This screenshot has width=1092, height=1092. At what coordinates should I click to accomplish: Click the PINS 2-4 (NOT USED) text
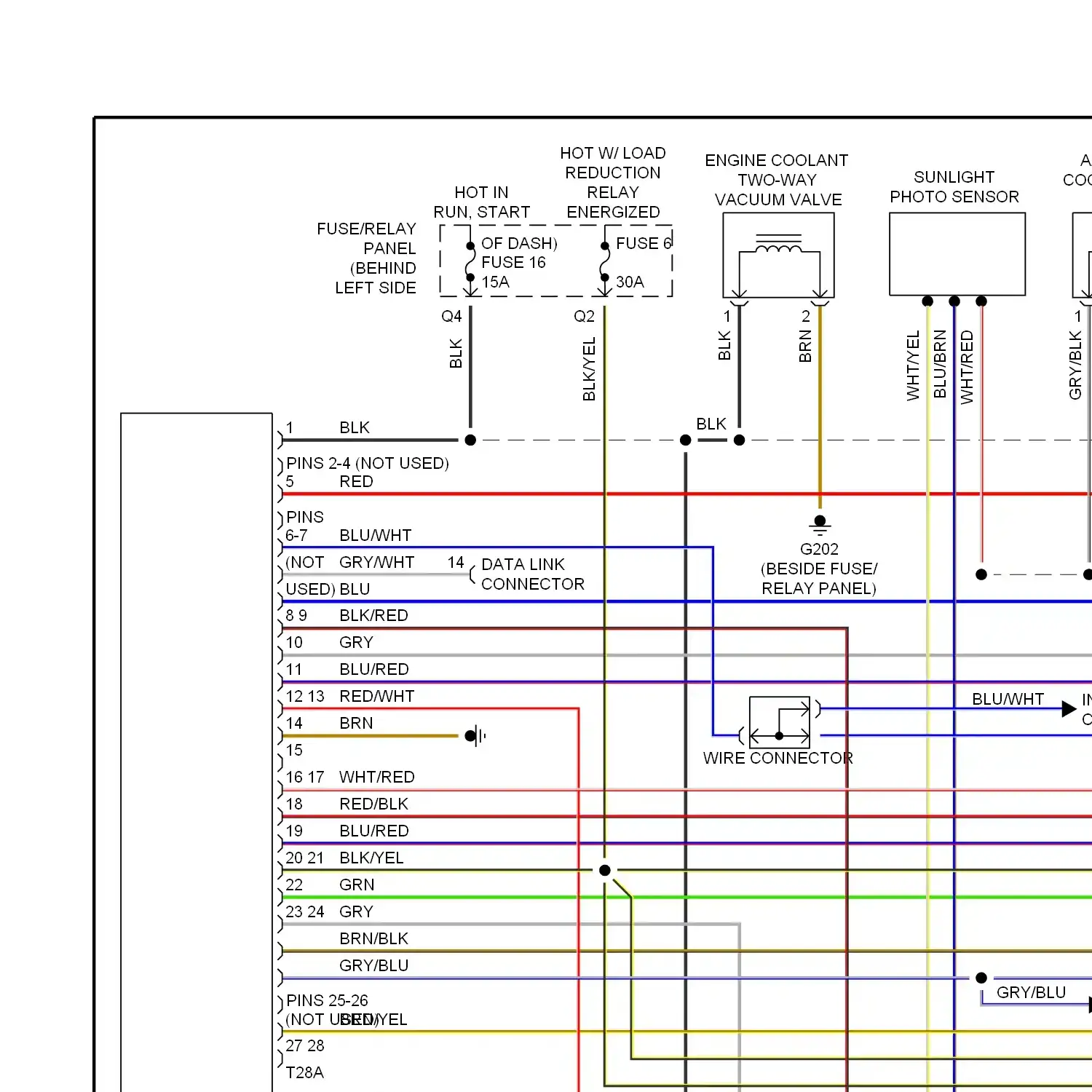click(x=367, y=463)
